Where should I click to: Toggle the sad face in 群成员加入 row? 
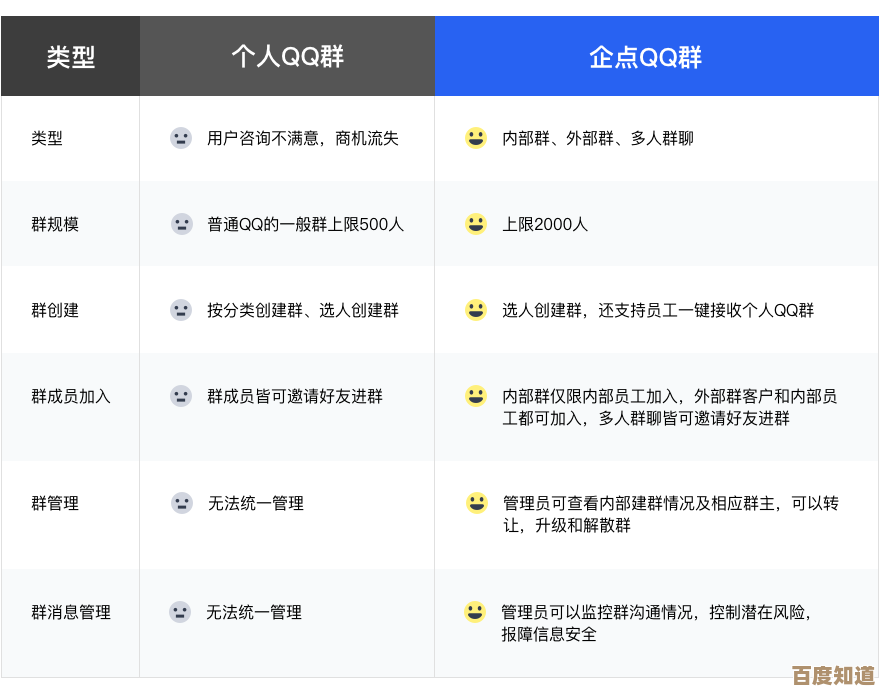coord(181,396)
